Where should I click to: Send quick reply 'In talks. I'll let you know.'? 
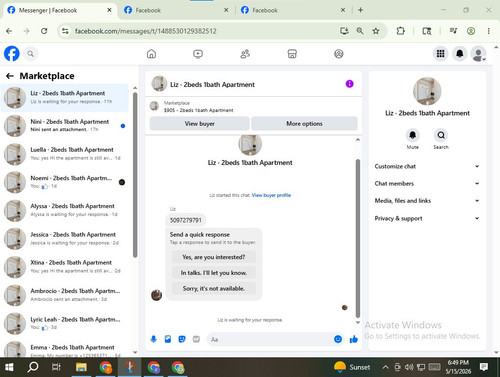click(214, 273)
